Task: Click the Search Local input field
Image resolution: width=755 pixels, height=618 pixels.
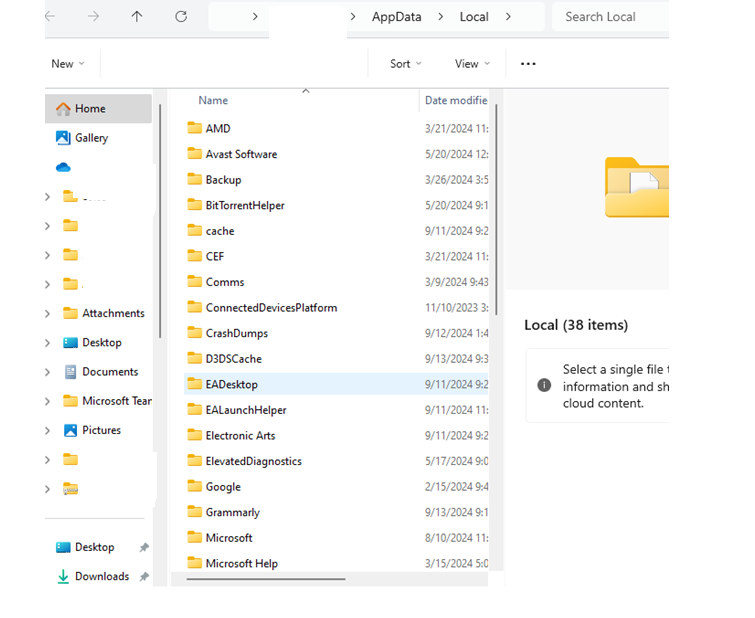Action: tap(610, 17)
